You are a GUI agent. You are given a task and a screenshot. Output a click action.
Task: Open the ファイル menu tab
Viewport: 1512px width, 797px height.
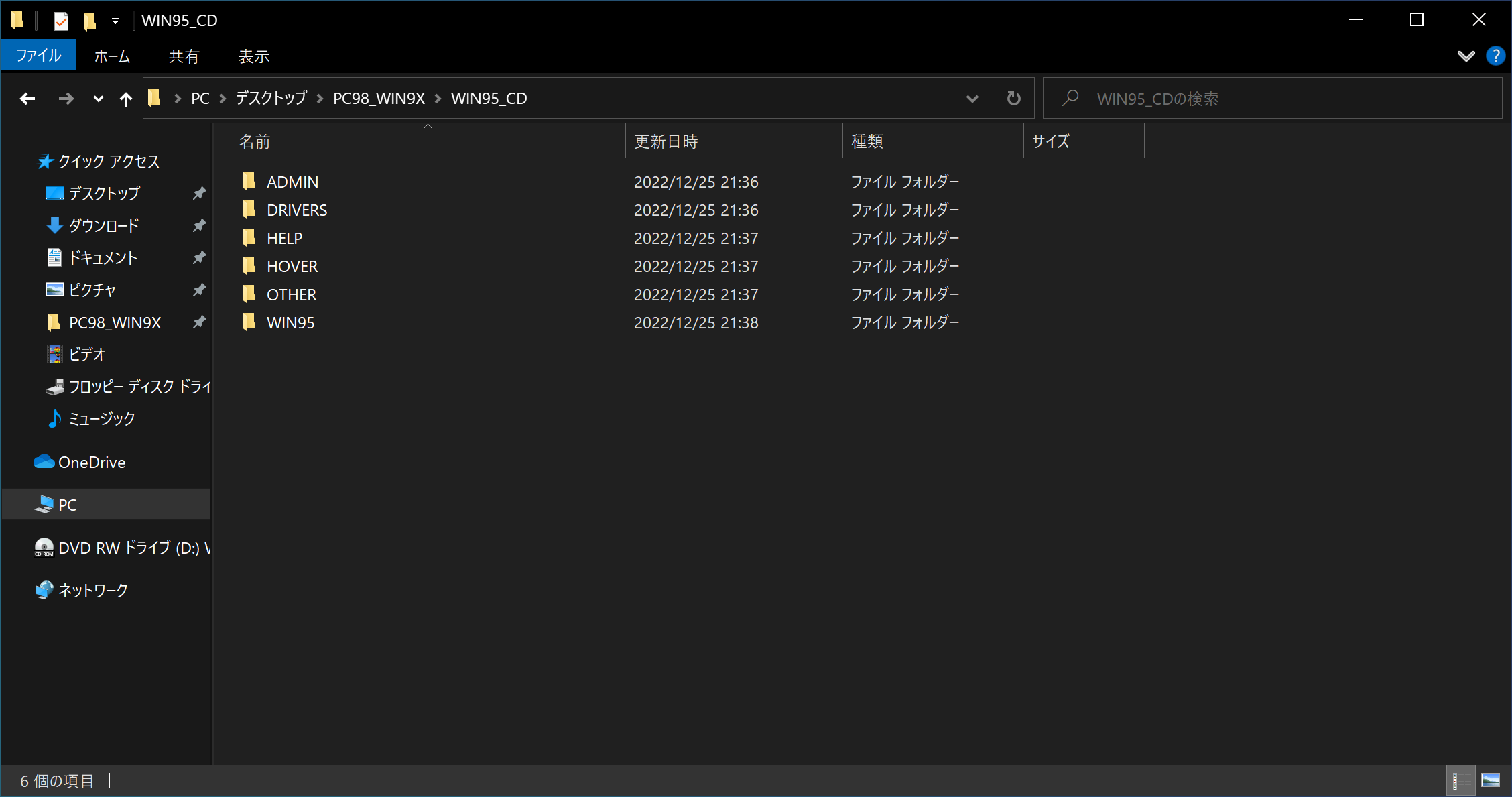38,56
